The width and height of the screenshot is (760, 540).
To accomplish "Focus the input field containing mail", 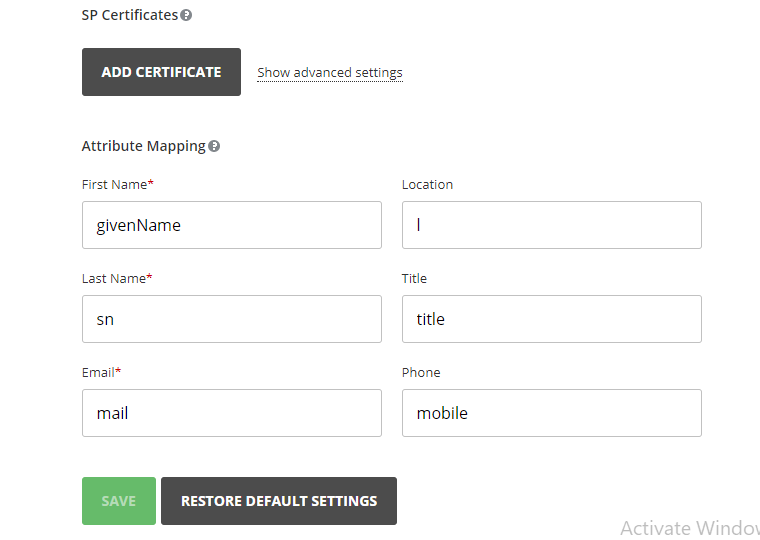I will coord(231,413).
